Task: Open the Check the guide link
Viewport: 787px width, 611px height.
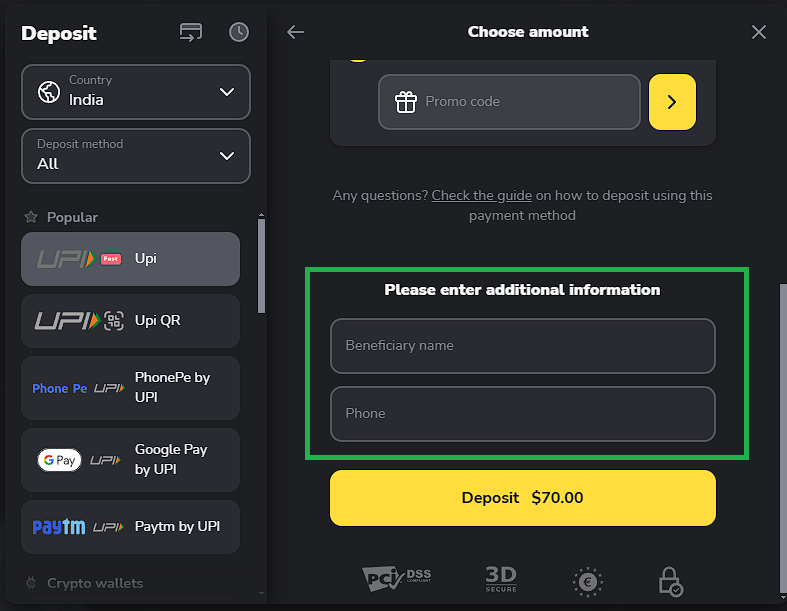Action: tap(481, 196)
